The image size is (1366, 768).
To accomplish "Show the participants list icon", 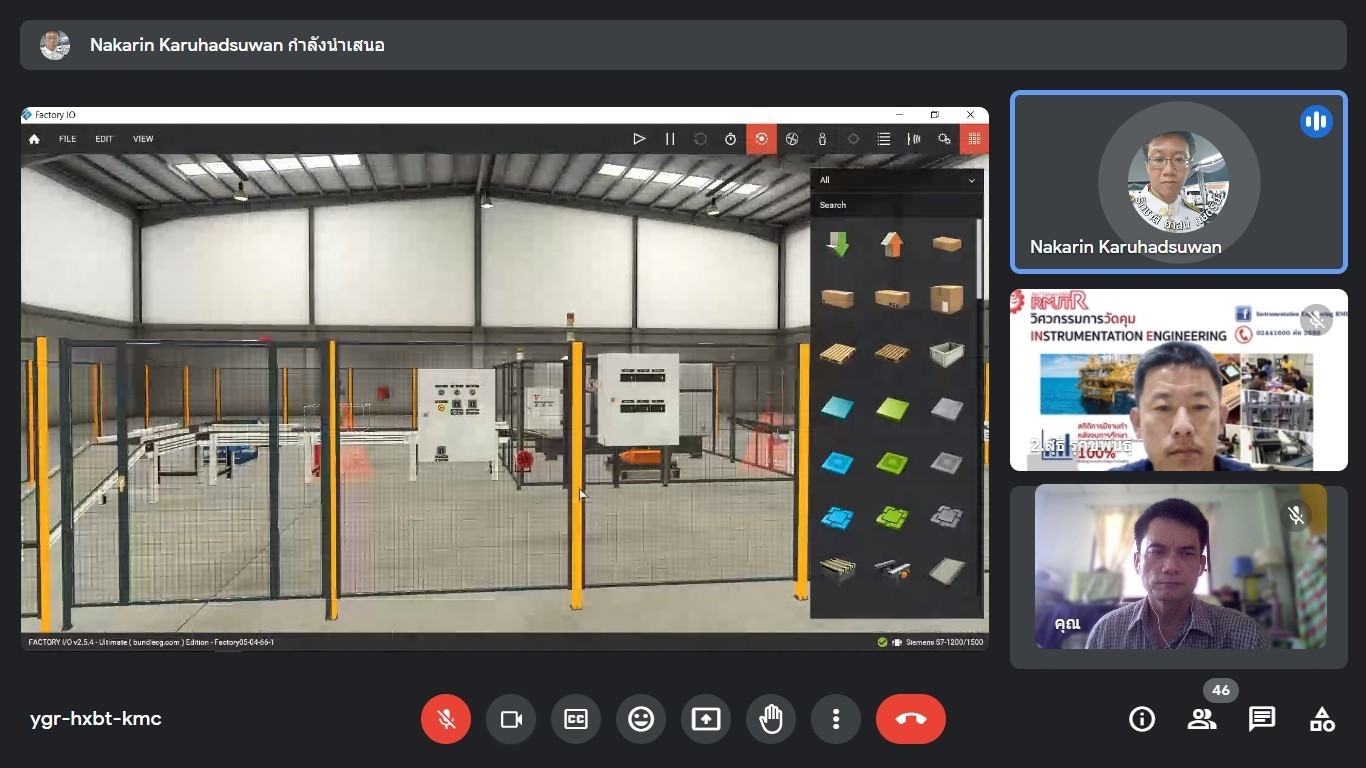I will tap(1201, 719).
